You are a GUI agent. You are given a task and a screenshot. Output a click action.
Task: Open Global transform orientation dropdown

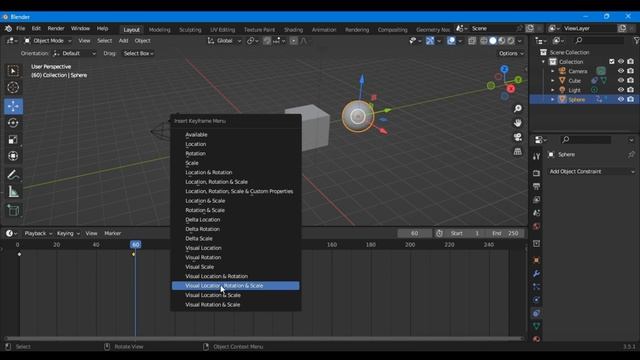point(224,41)
